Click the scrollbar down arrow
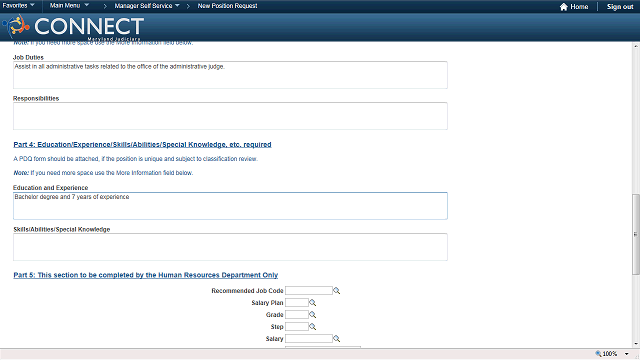Screen dimensions: 640x360 pyautogui.click(x=636, y=344)
